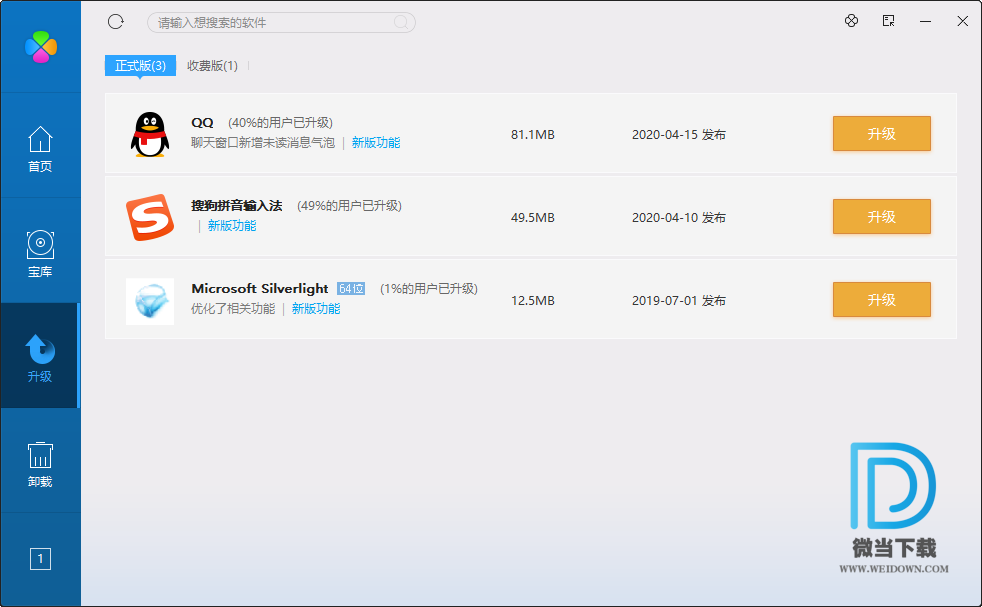Upgrade QQ with its 升级 button

(x=881, y=133)
